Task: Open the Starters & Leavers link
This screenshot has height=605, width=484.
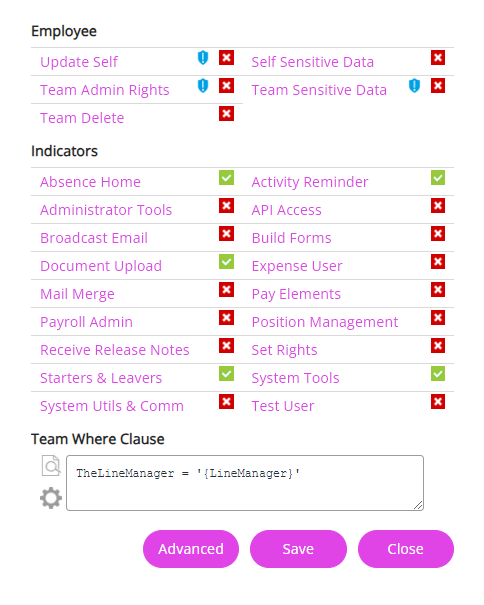Action: click(101, 378)
